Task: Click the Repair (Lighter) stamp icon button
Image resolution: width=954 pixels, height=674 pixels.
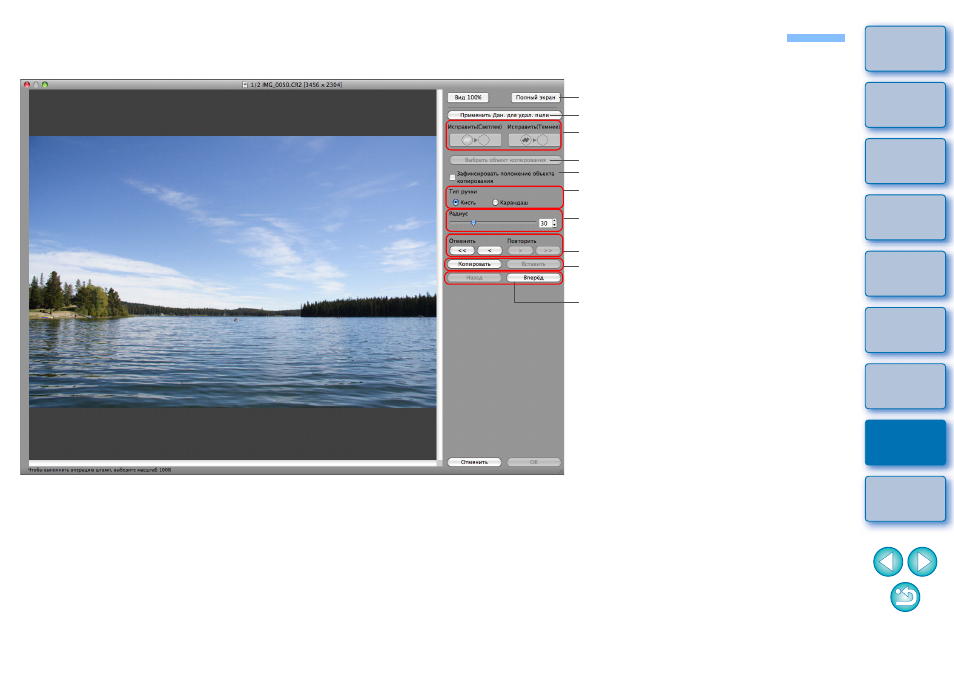Action: (475, 140)
